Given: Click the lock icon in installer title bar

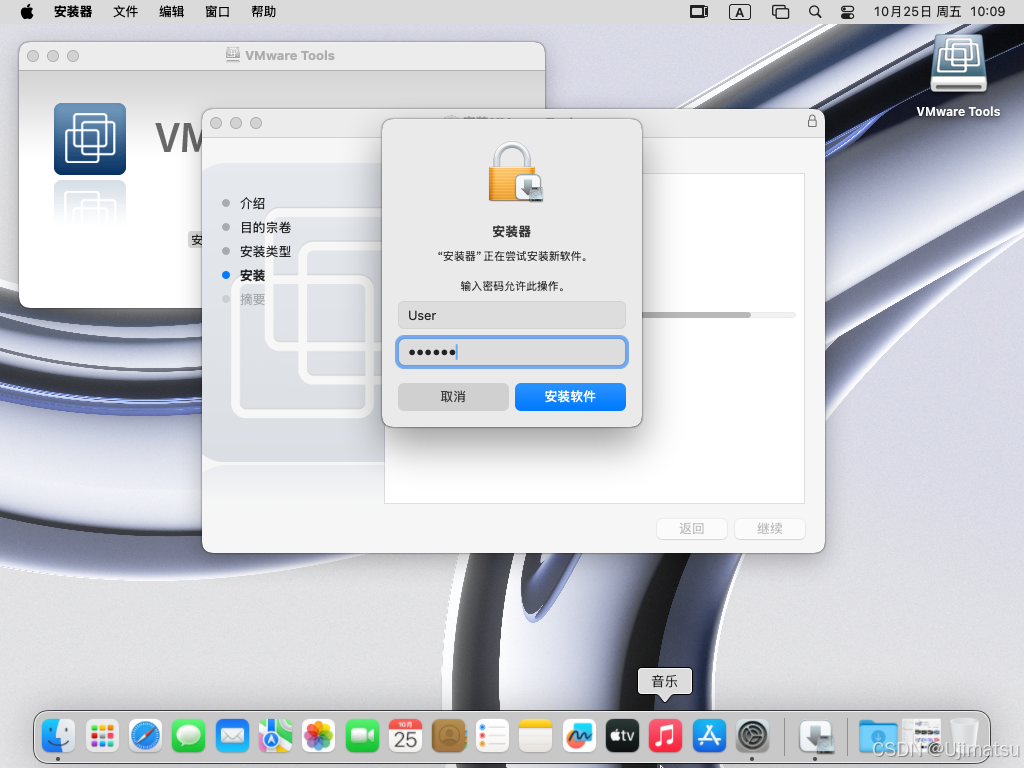Looking at the screenshot, I should point(812,121).
